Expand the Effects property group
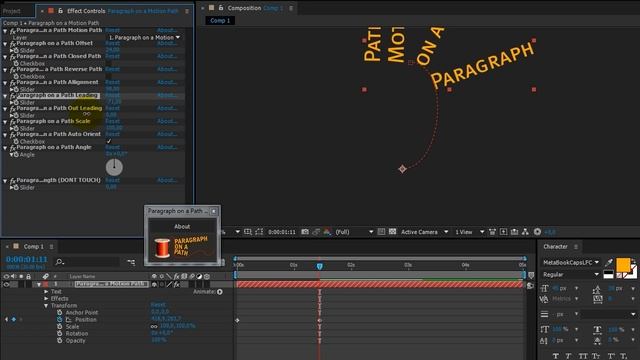 46,299
